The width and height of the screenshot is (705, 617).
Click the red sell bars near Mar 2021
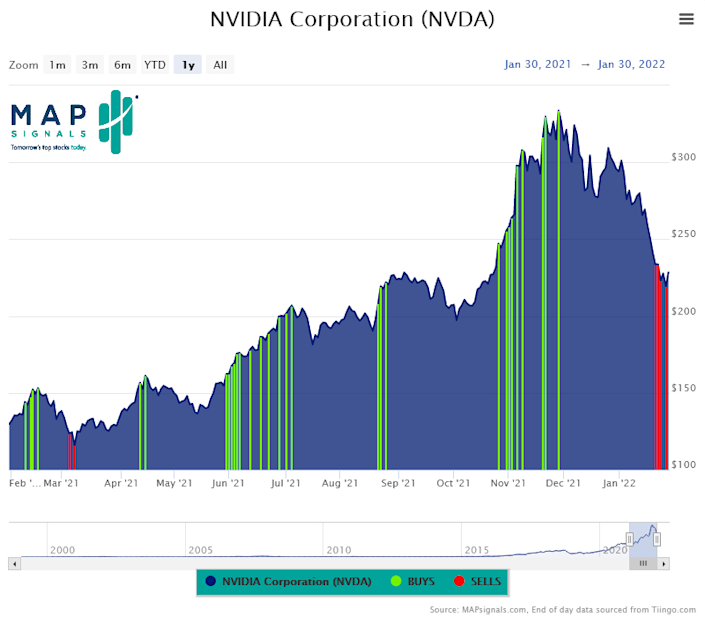pyautogui.click(x=72, y=452)
